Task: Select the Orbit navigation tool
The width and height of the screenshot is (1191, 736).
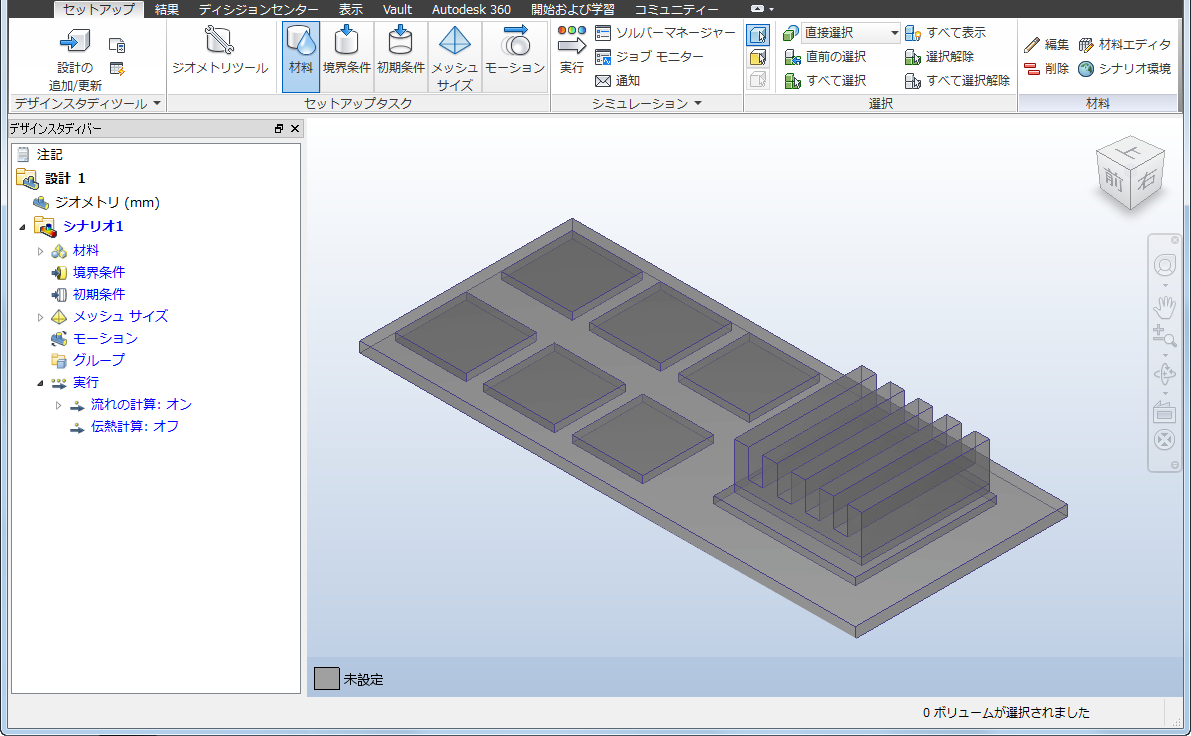Action: coord(1164,374)
